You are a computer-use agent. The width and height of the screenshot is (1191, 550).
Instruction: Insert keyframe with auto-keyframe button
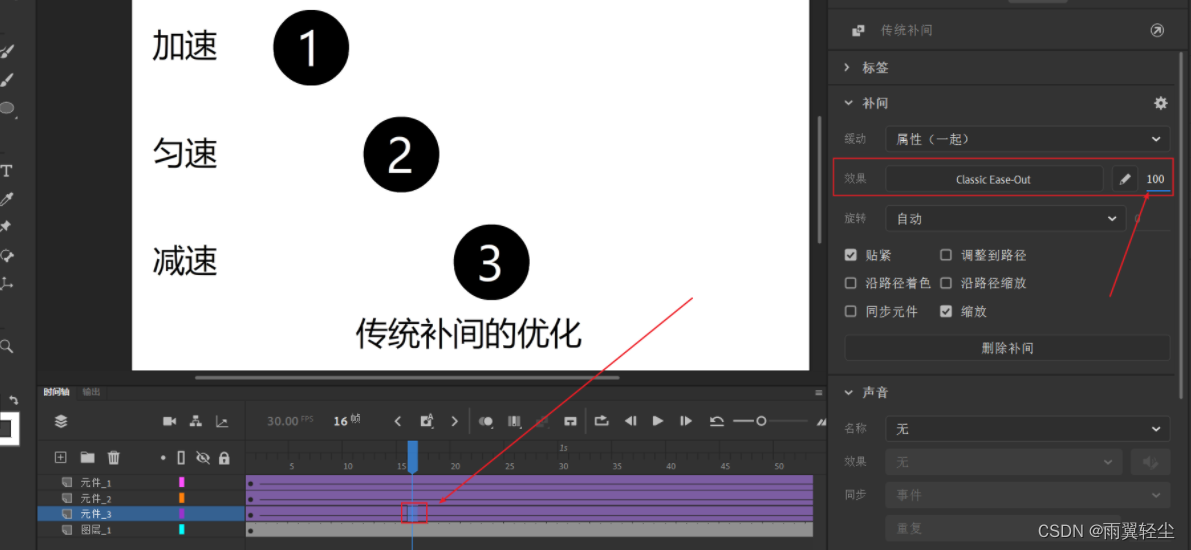click(427, 421)
